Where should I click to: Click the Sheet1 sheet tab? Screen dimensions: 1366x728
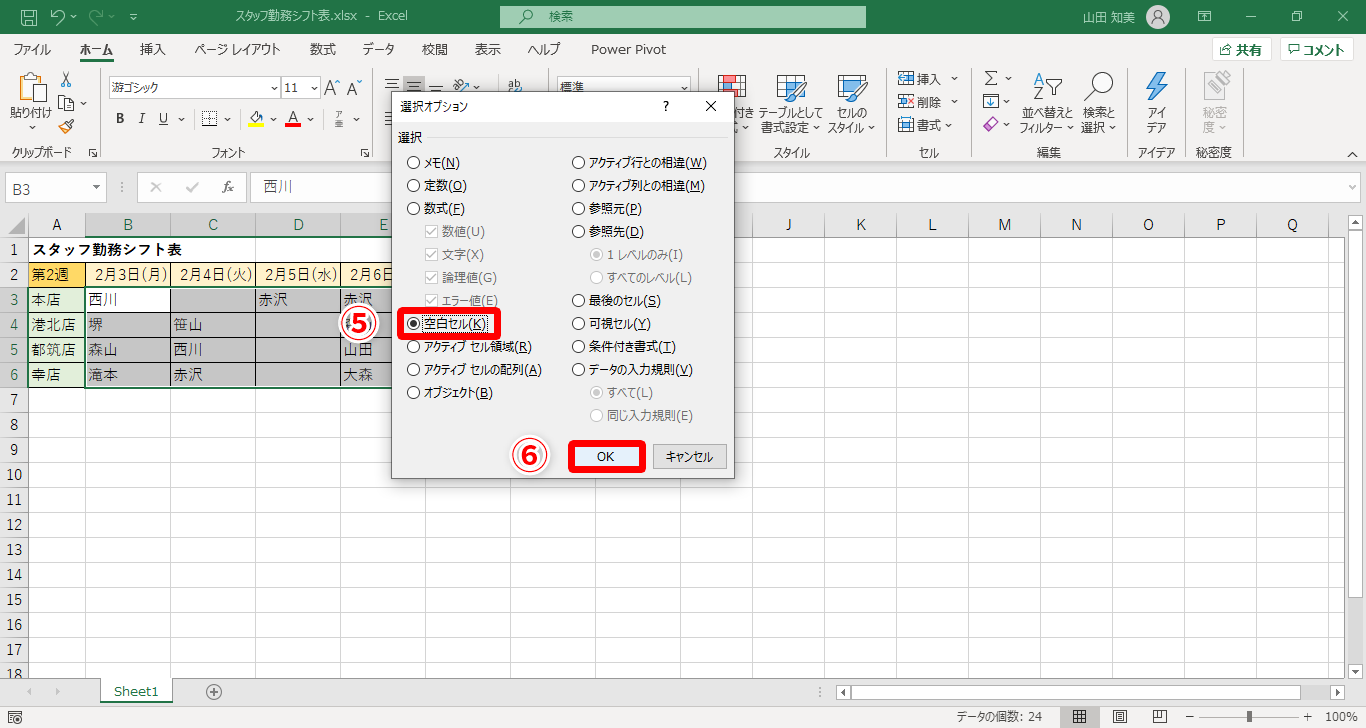click(136, 691)
